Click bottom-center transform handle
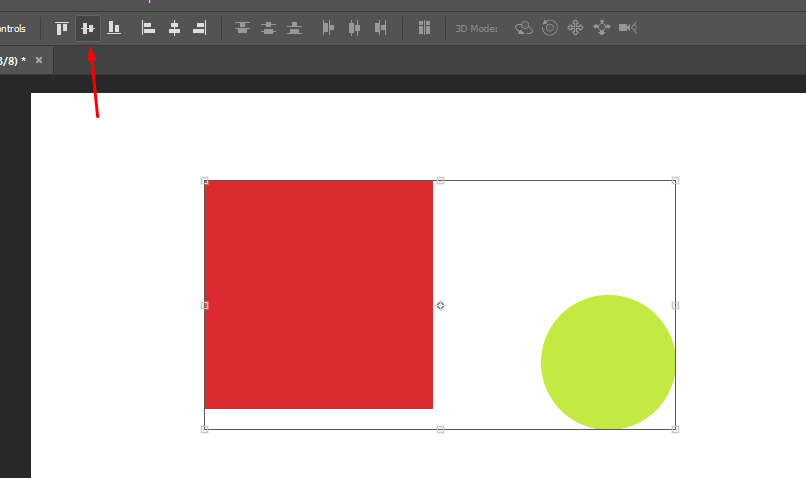 (441, 429)
